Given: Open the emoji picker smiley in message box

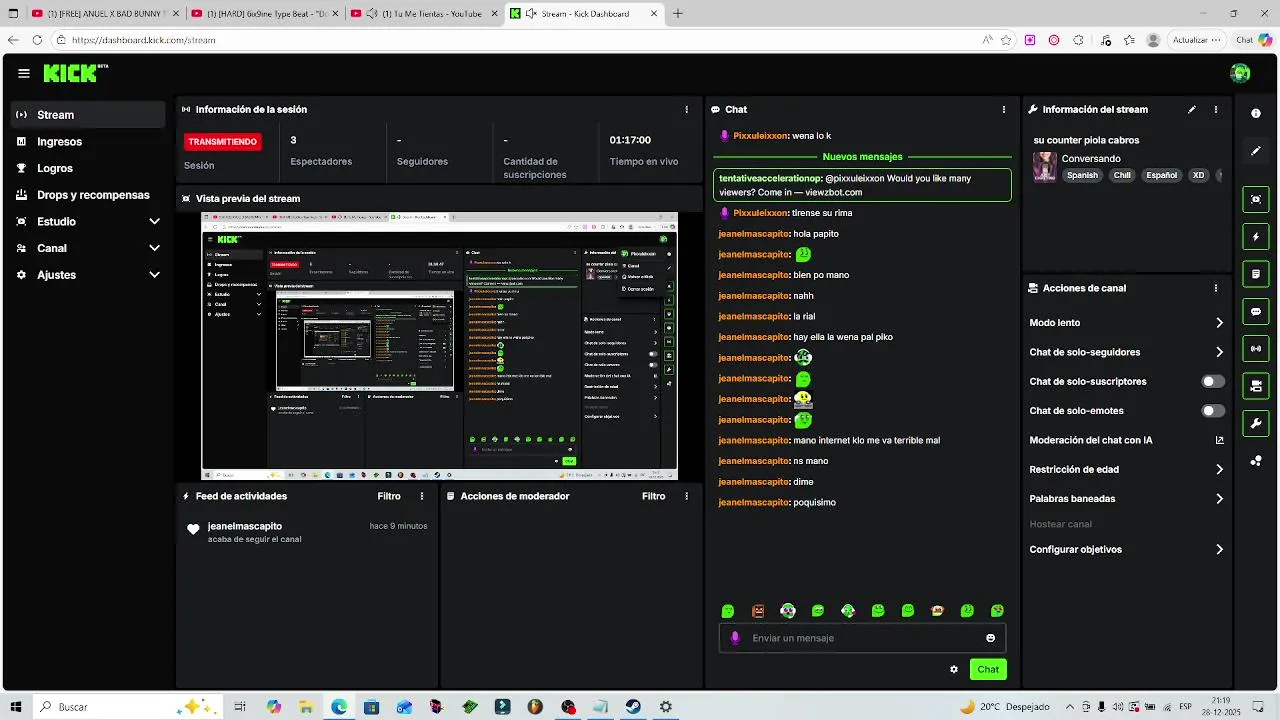Looking at the screenshot, I should pos(991,638).
